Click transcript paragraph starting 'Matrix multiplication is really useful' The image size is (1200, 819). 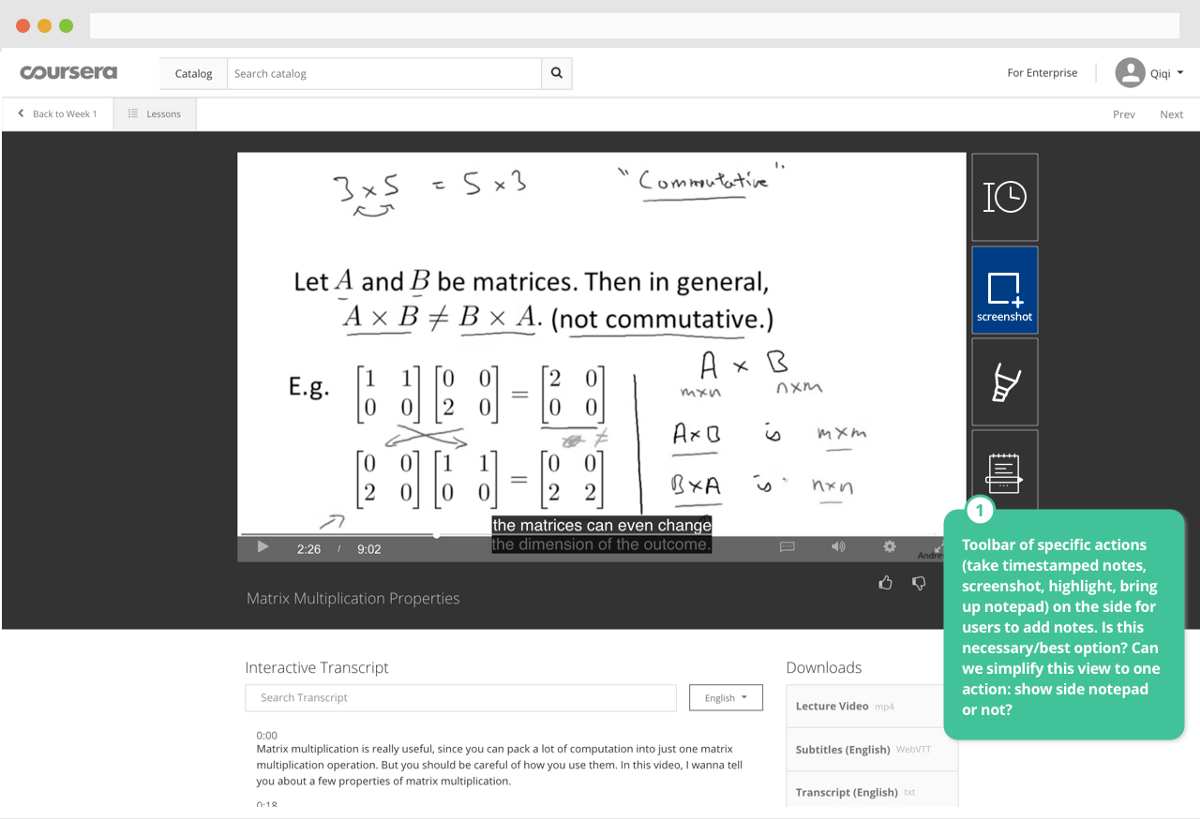[x=500, y=765]
